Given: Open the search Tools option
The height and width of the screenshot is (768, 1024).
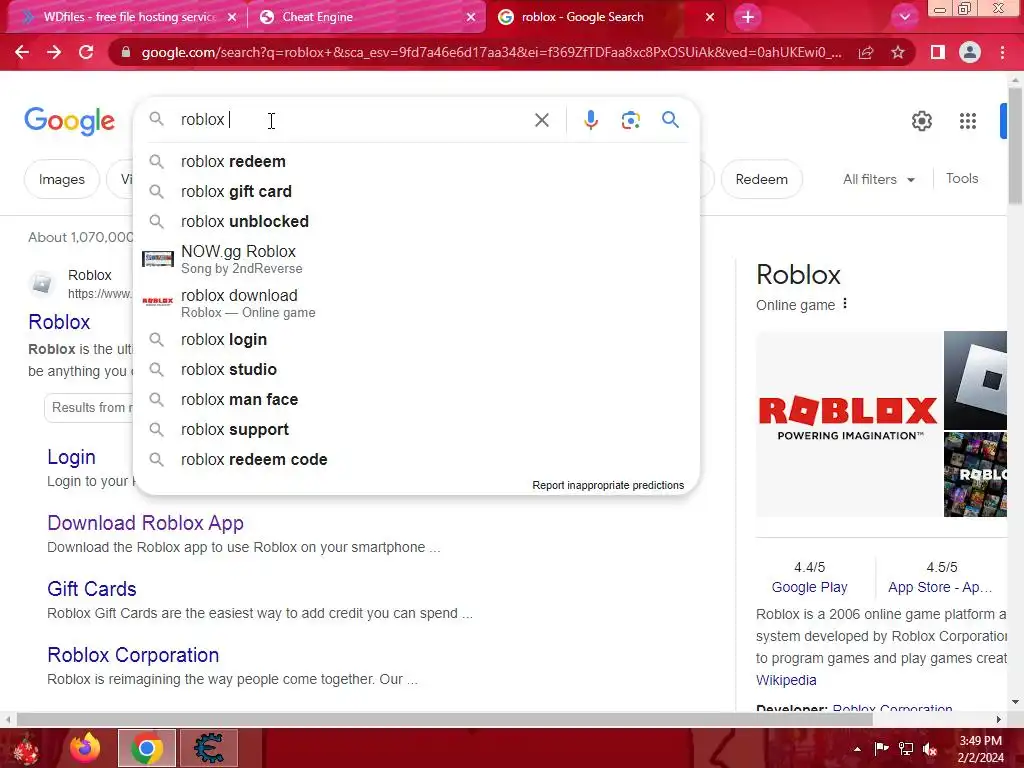Looking at the screenshot, I should 962,178.
